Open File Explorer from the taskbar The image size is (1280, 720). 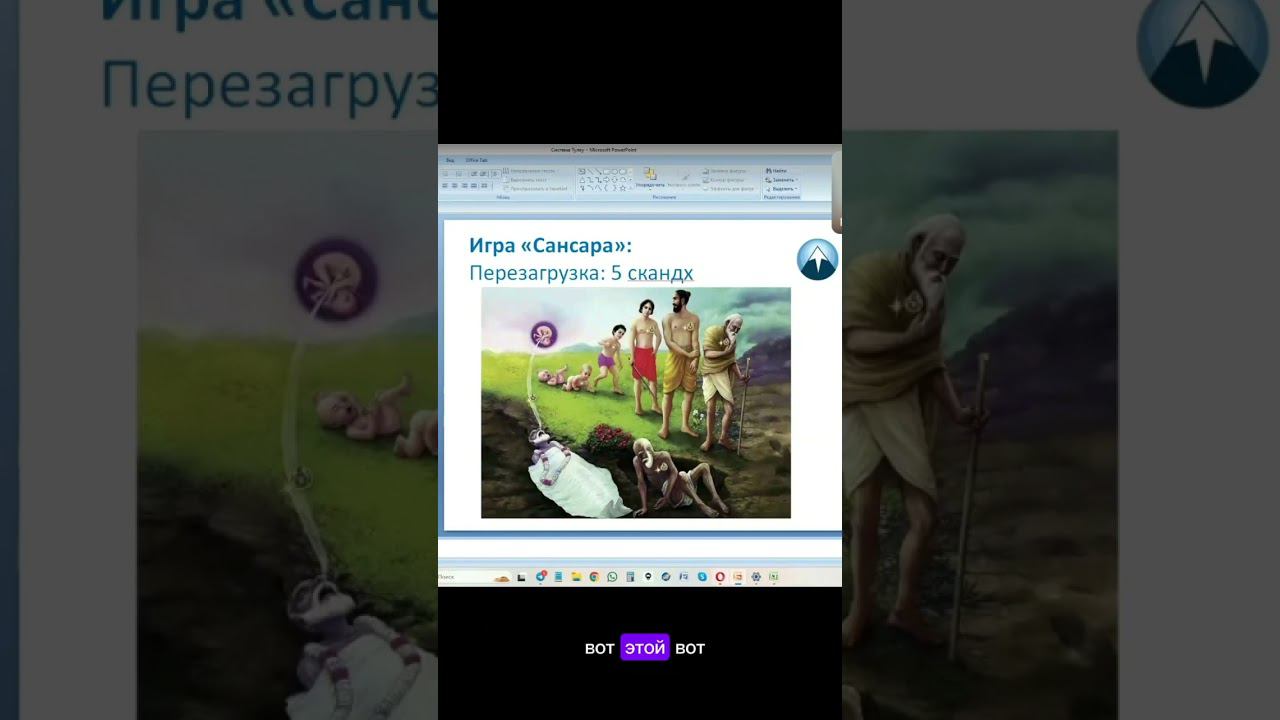576,577
